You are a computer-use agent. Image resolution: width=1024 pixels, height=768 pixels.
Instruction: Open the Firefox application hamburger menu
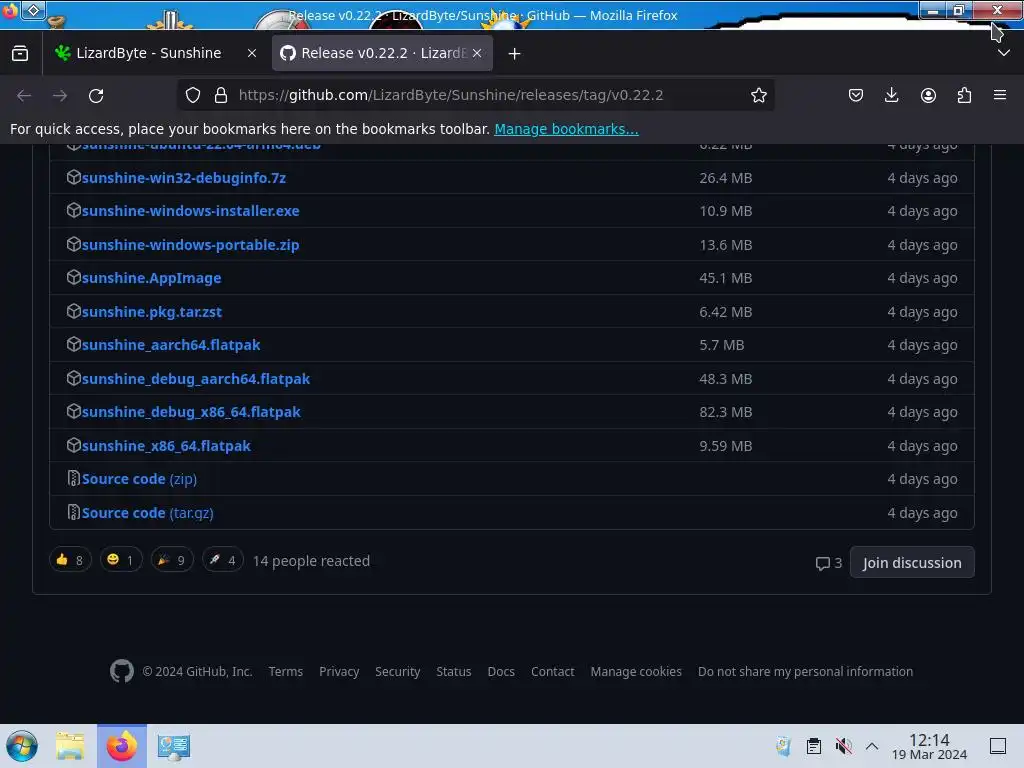coord(1000,95)
